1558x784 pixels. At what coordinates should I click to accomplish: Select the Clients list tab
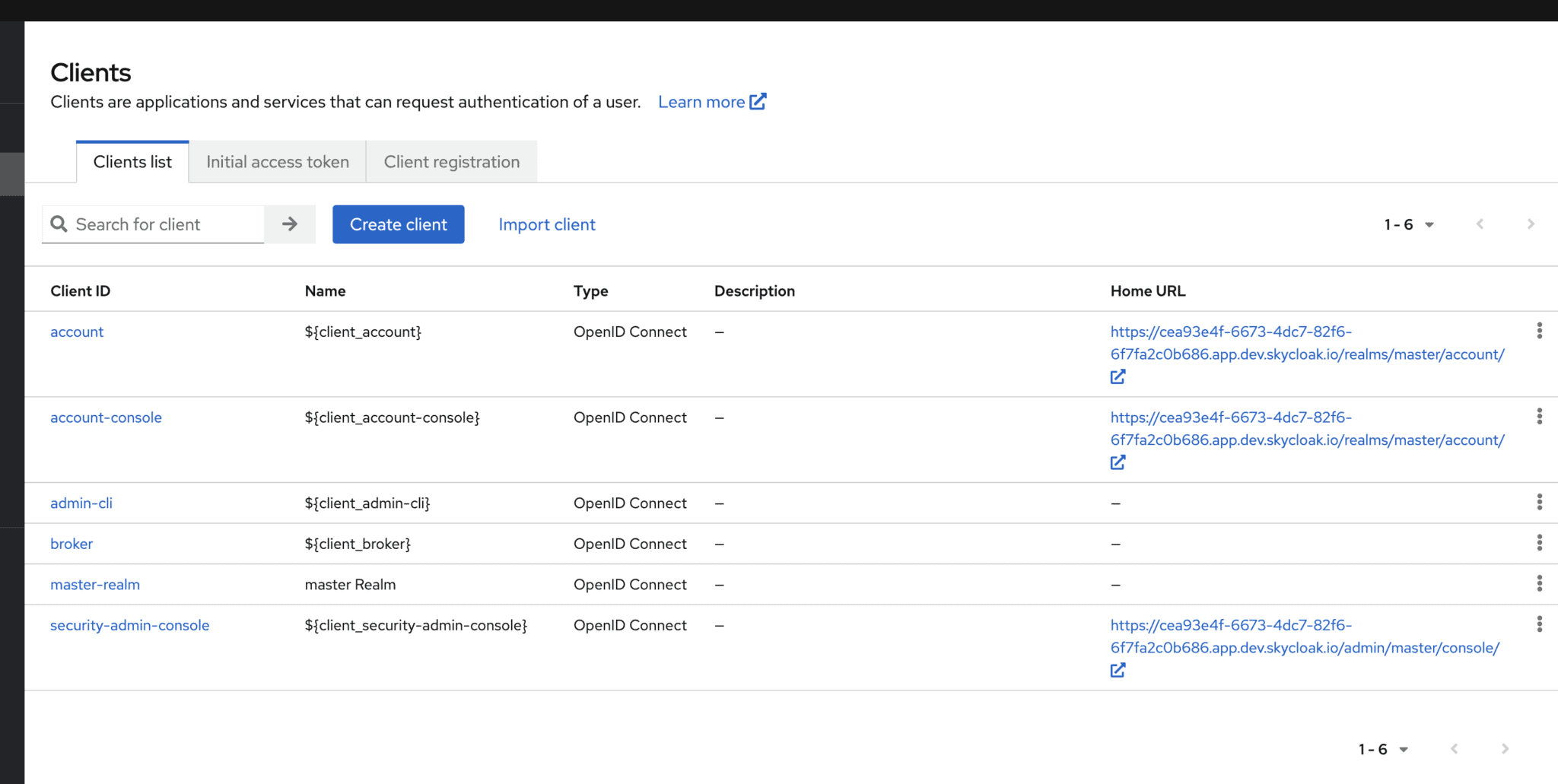pyautogui.click(x=132, y=162)
